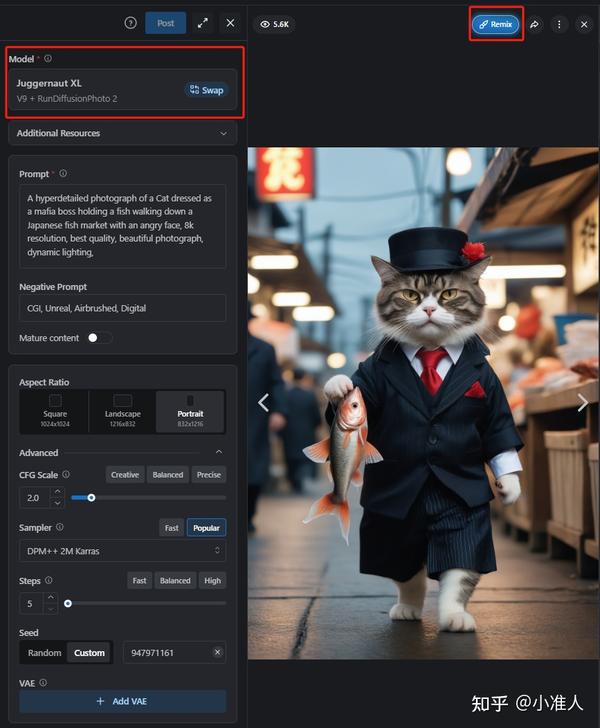Click the Model info icon
The image size is (600, 728).
pyautogui.click(x=48, y=58)
